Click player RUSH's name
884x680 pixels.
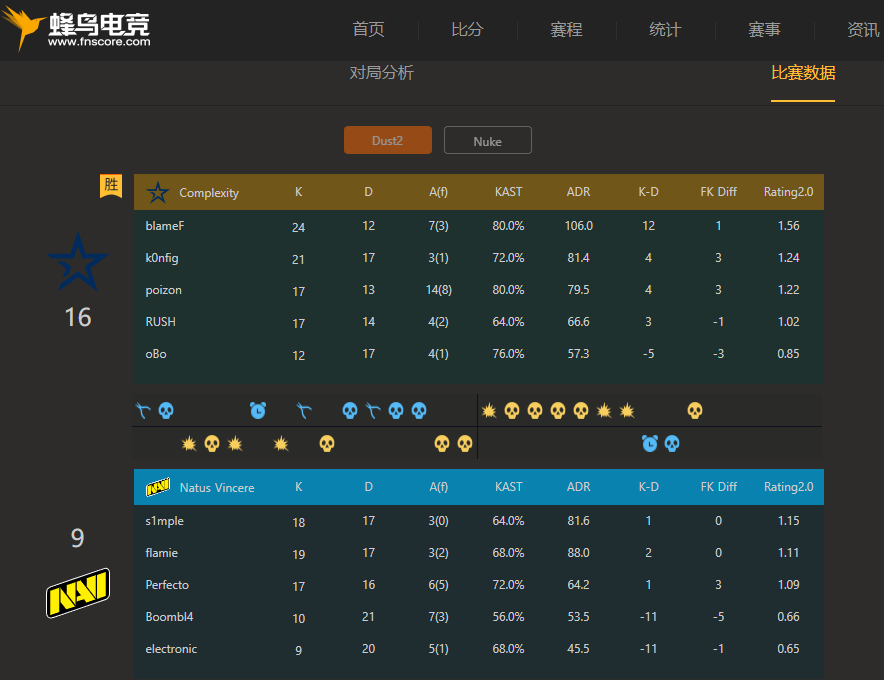coord(161,321)
